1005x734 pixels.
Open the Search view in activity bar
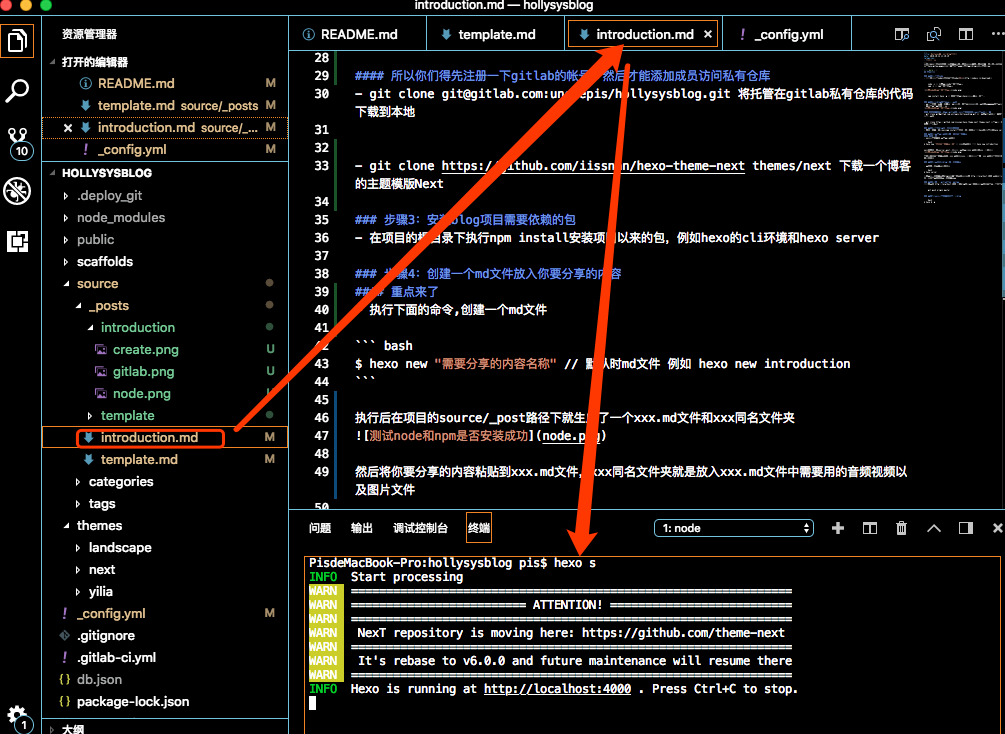click(x=18, y=92)
